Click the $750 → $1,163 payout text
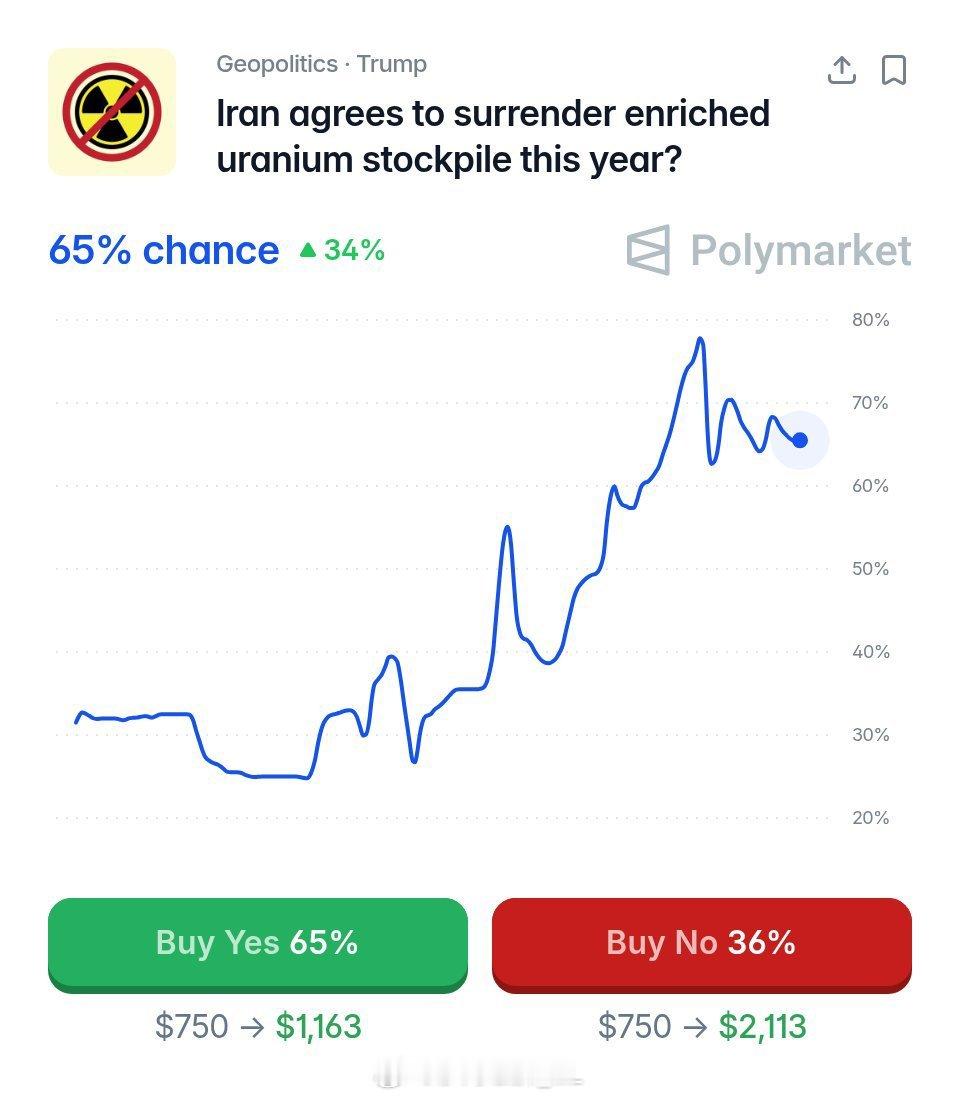This screenshot has height=1098, width=960. [258, 1026]
